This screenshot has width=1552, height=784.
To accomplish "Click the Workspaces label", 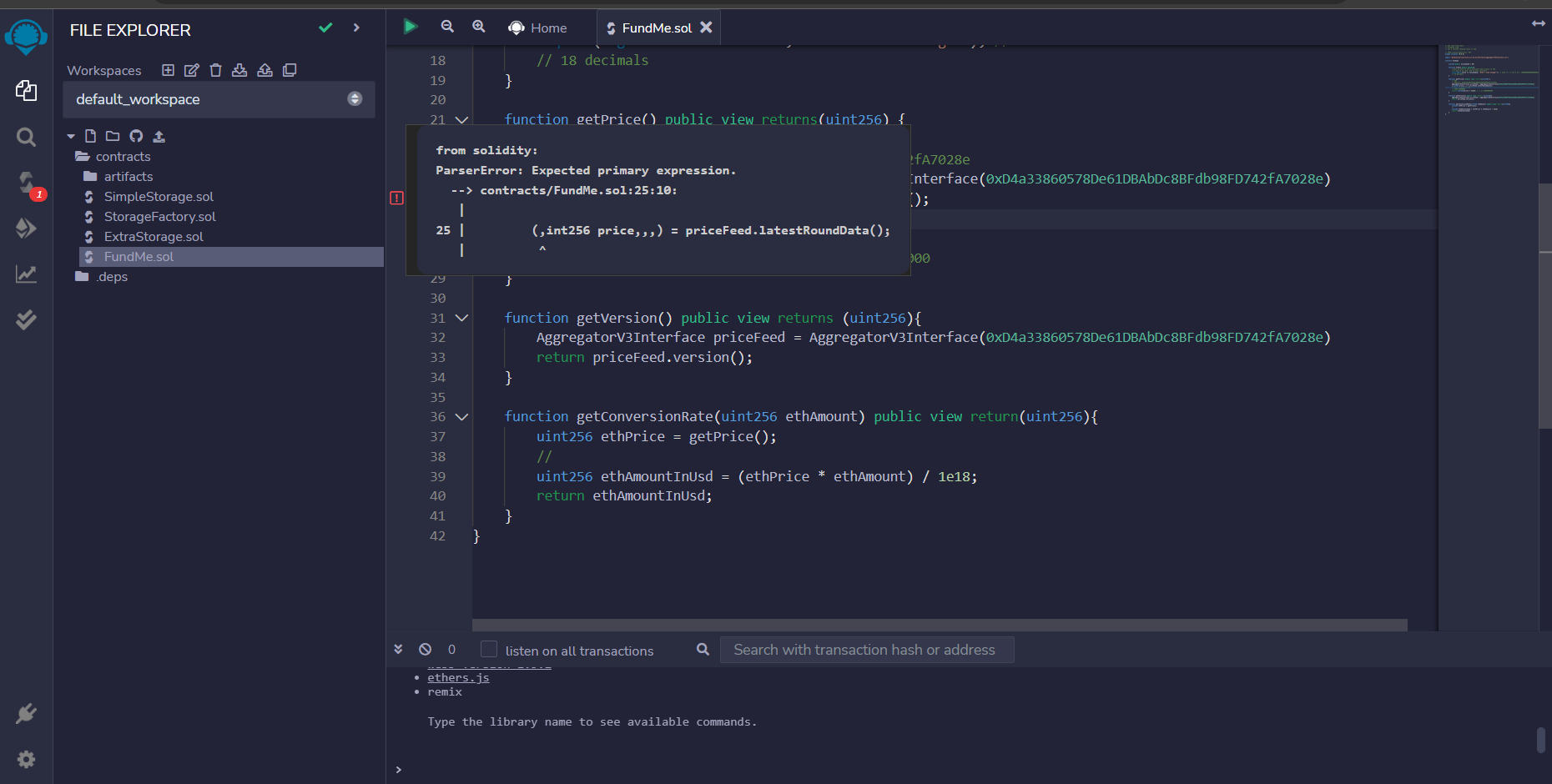I will click(x=104, y=70).
